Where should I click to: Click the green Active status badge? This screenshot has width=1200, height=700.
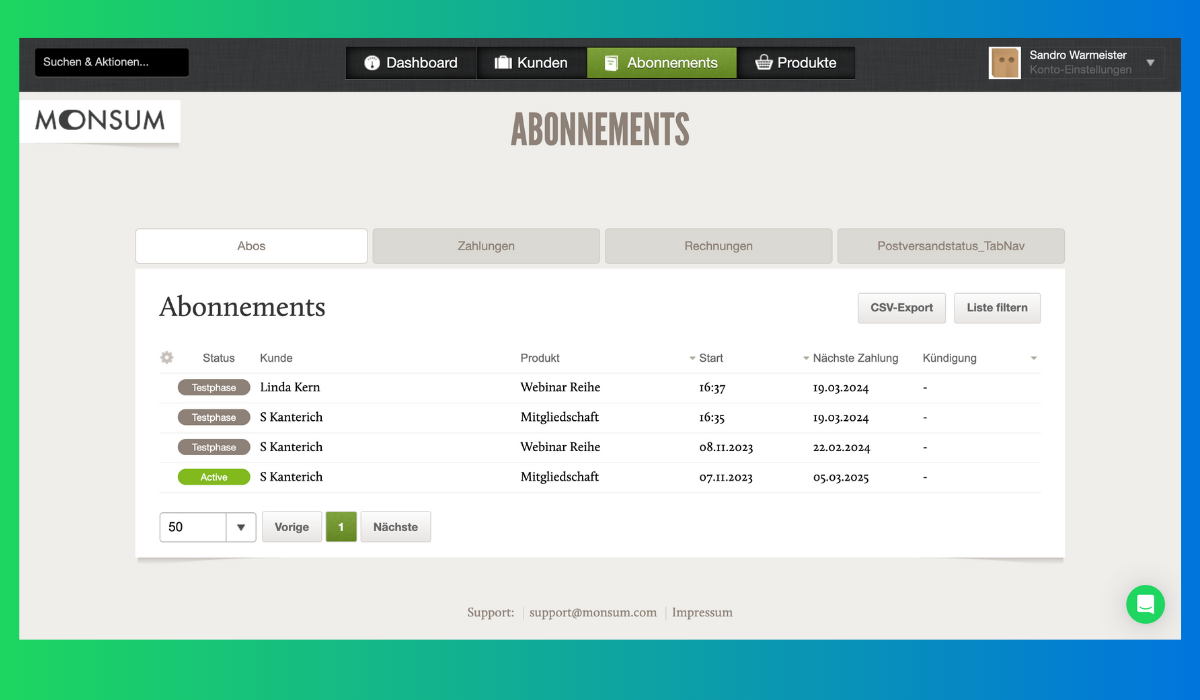pyautogui.click(x=214, y=477)
